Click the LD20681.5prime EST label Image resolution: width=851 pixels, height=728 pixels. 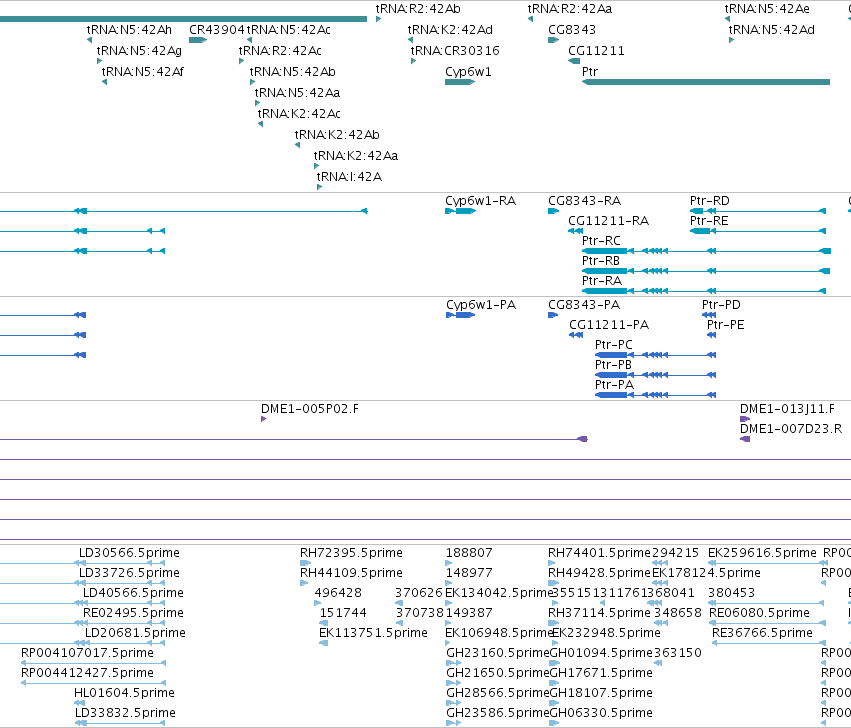point(135,634)
